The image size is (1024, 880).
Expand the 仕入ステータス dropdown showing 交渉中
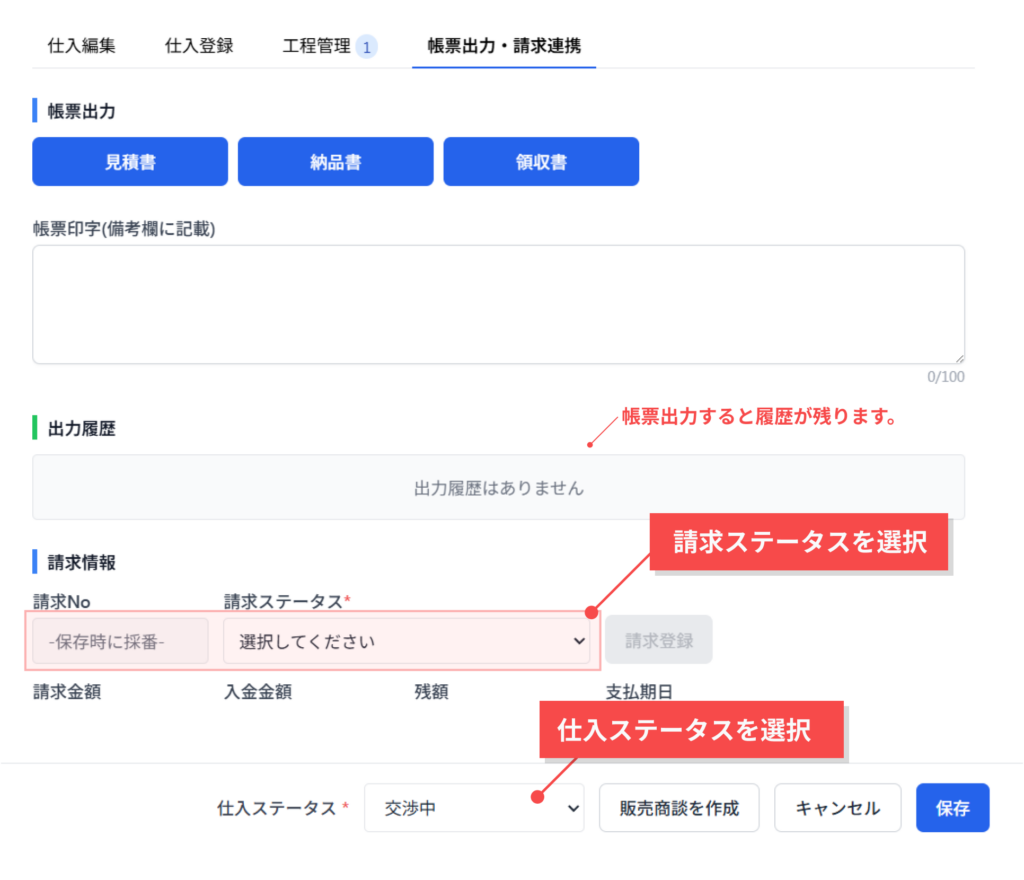click(x=474, y=808)
